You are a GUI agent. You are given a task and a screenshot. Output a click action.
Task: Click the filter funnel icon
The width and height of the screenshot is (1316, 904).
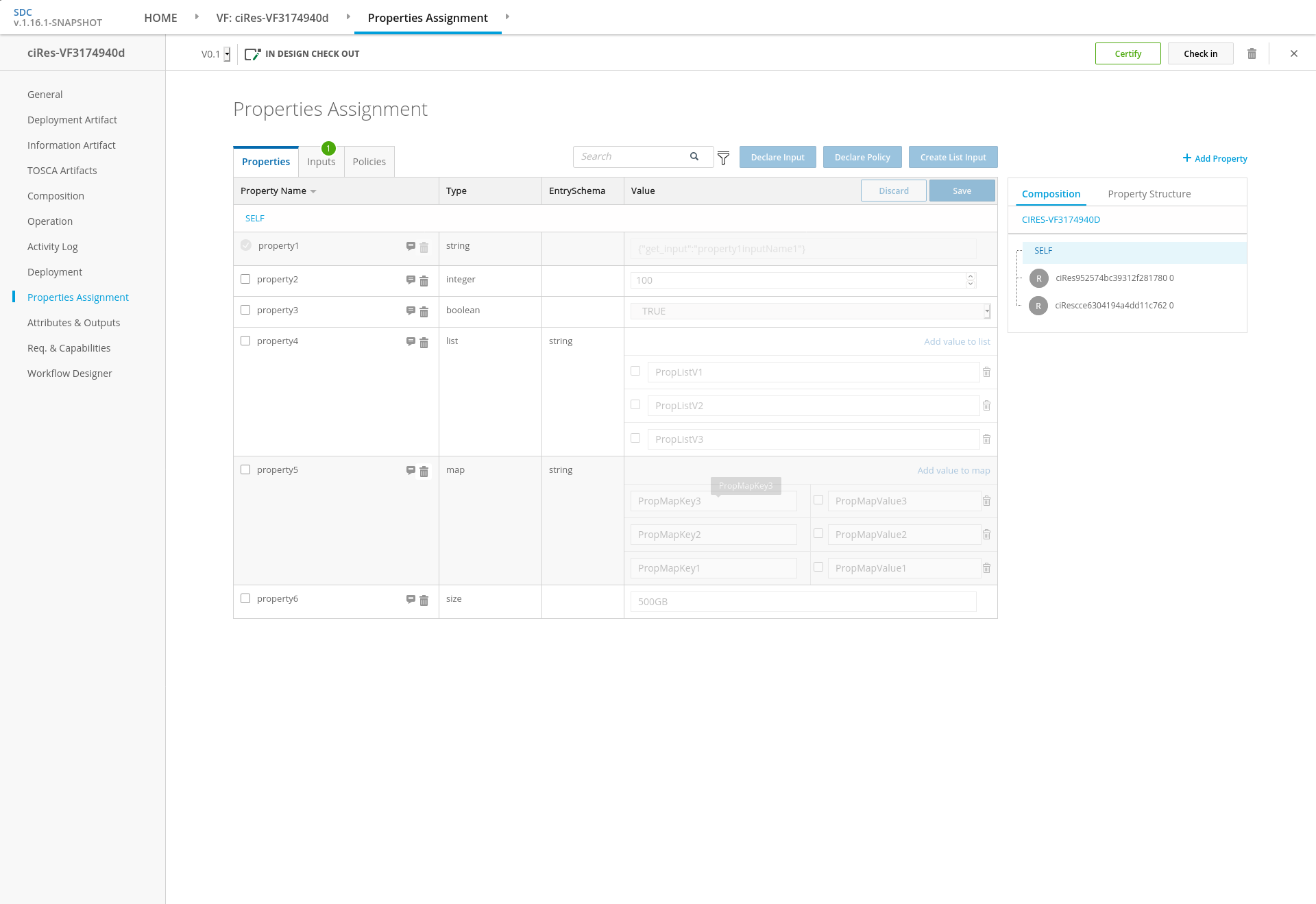[x=723, y=158]
